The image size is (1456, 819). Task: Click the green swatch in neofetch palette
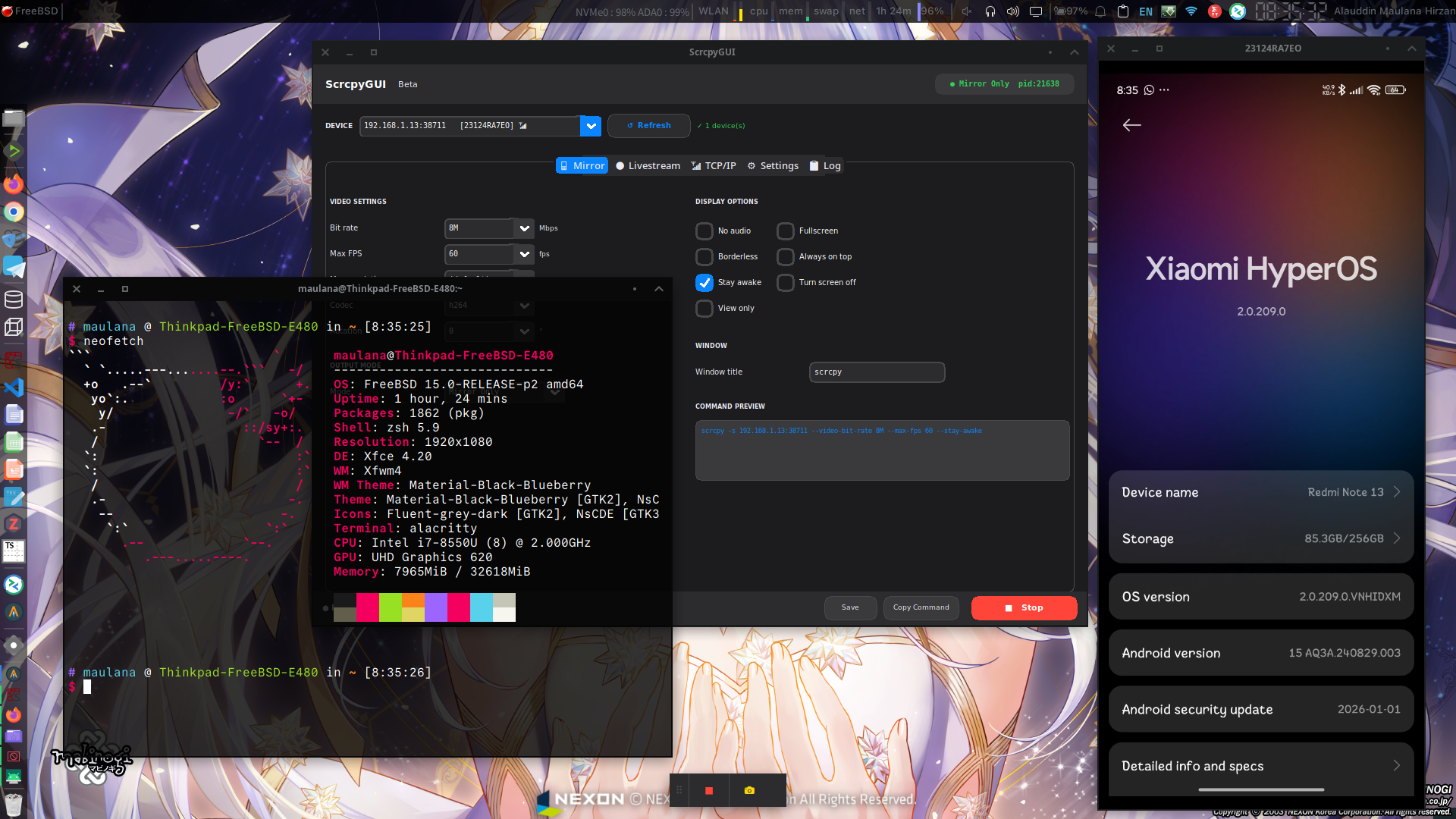pyautogui.click(x=390, y=607)
